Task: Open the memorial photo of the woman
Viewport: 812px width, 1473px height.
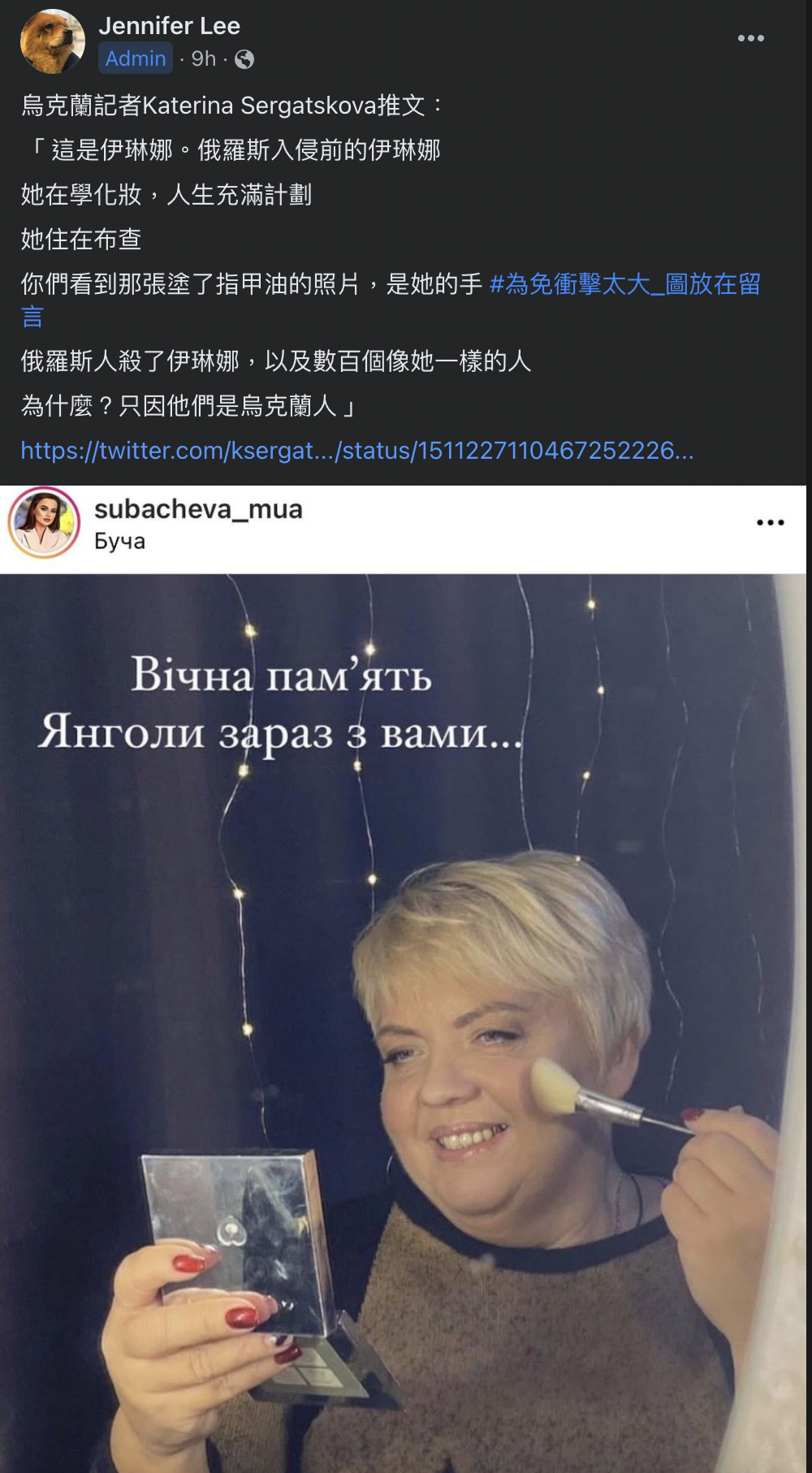Action: pyautogui.click(x=404, y=1023)
